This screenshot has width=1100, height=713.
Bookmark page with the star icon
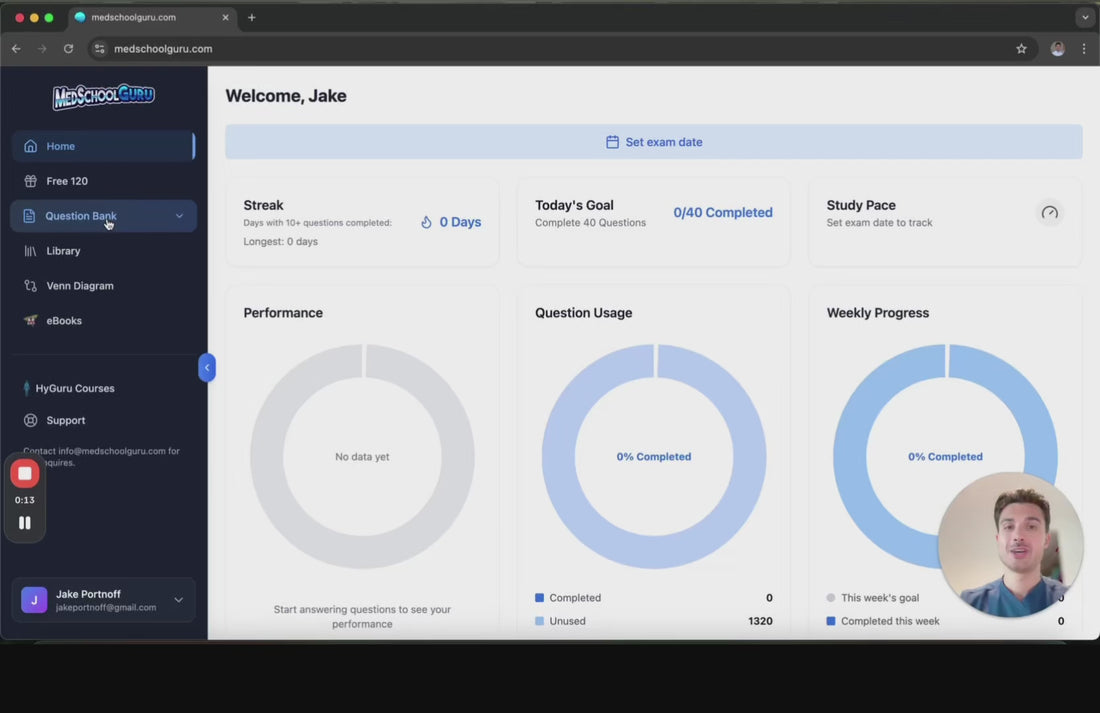pyautogui.click(x=1021, y=49)
